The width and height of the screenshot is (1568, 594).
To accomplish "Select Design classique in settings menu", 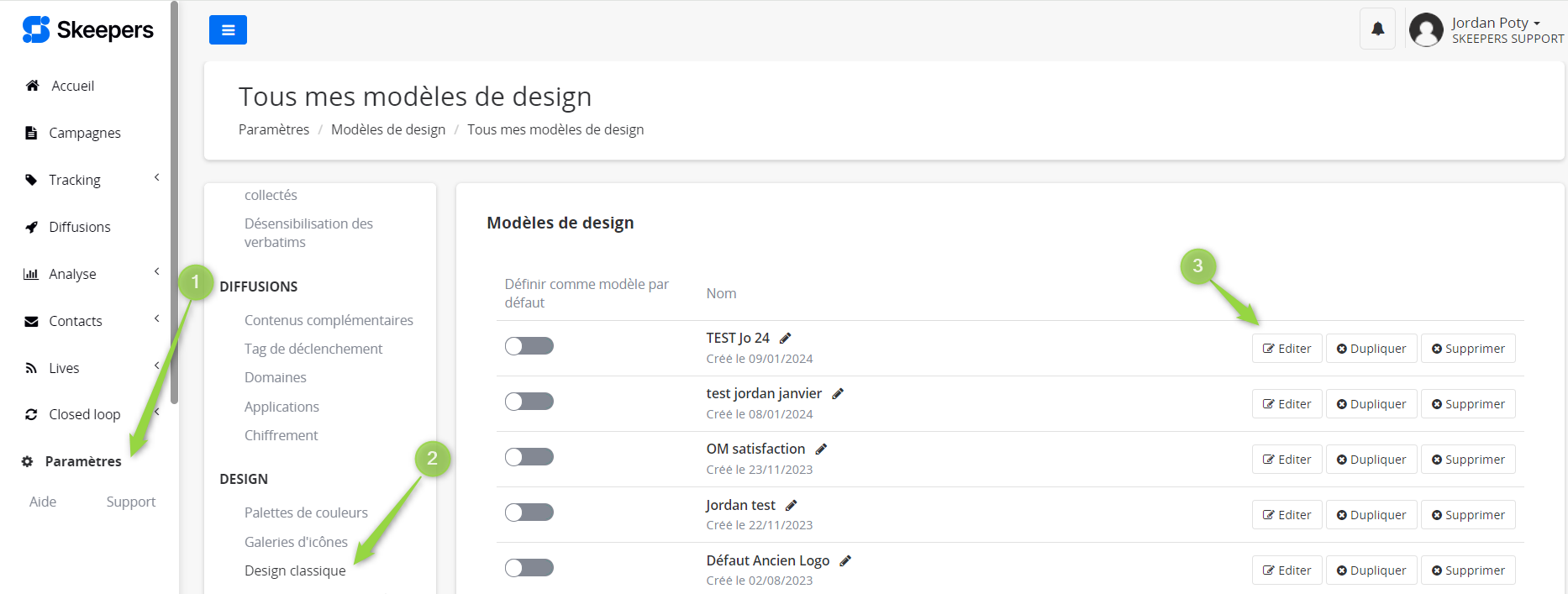I will coord(295,570).
